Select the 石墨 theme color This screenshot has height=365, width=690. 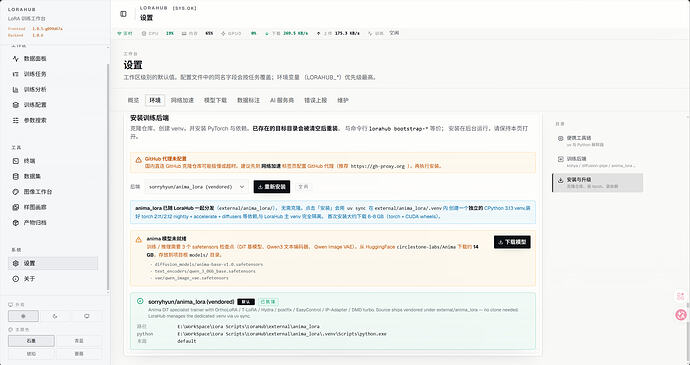pos(31,341)
